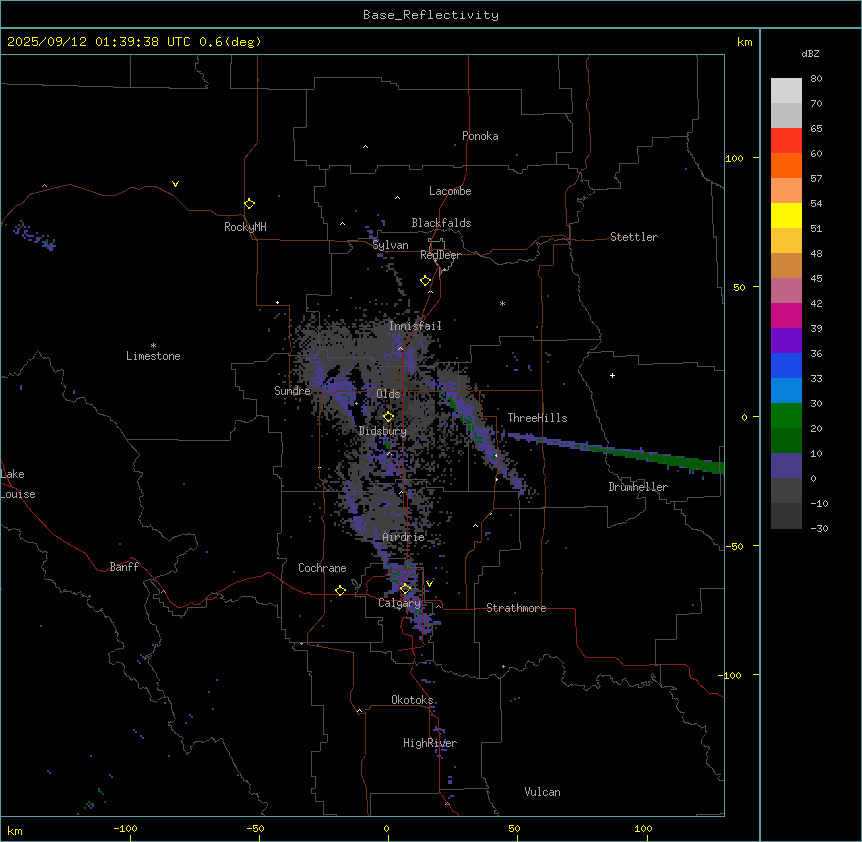Select the yellow 54-51 dBZ legend swatch
The width and height of the screenshot is (862, 842).
click(786, 215)
